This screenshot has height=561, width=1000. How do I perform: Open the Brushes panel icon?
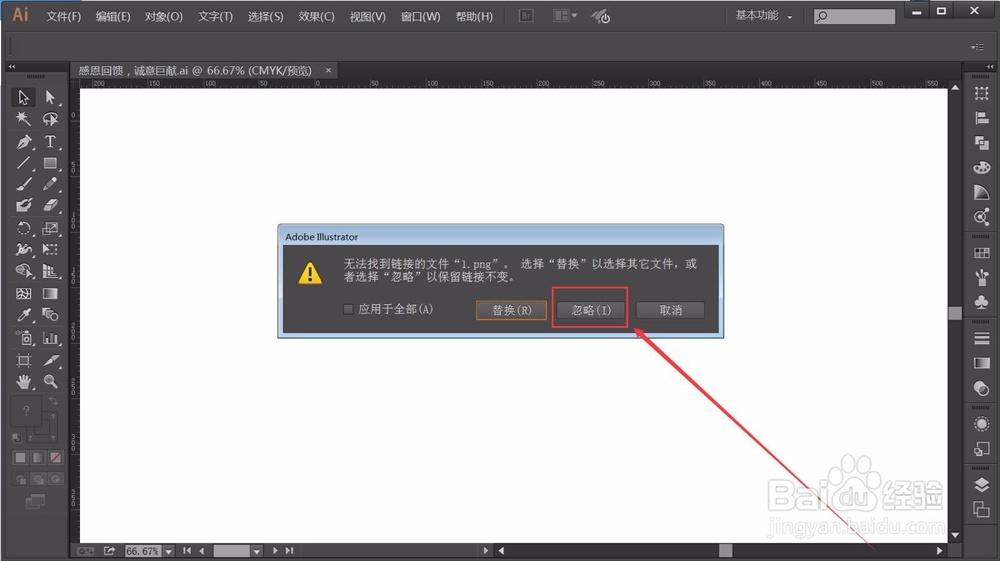point(982,277)
